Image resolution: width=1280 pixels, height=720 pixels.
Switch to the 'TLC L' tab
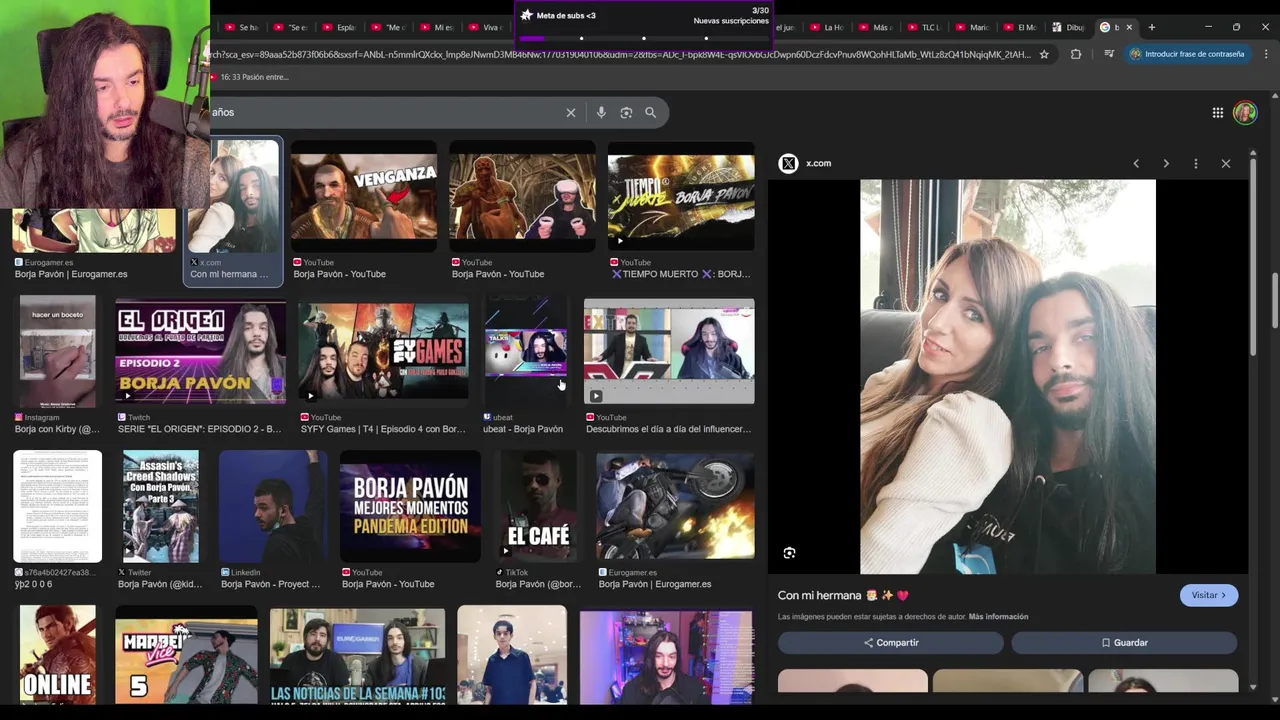(923, 27)
